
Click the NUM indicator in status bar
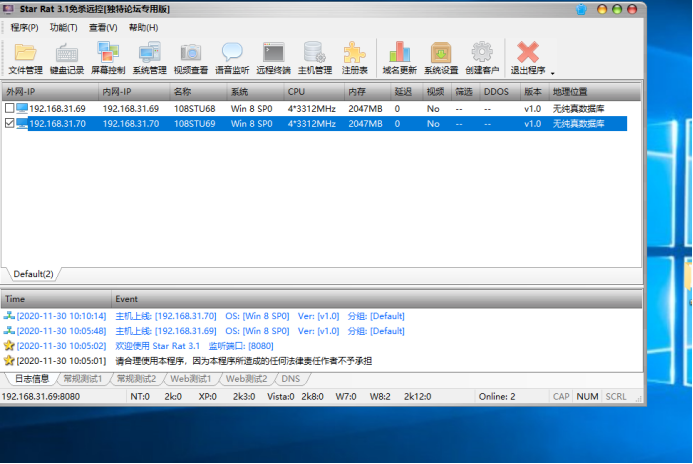[x=587, y=396]
